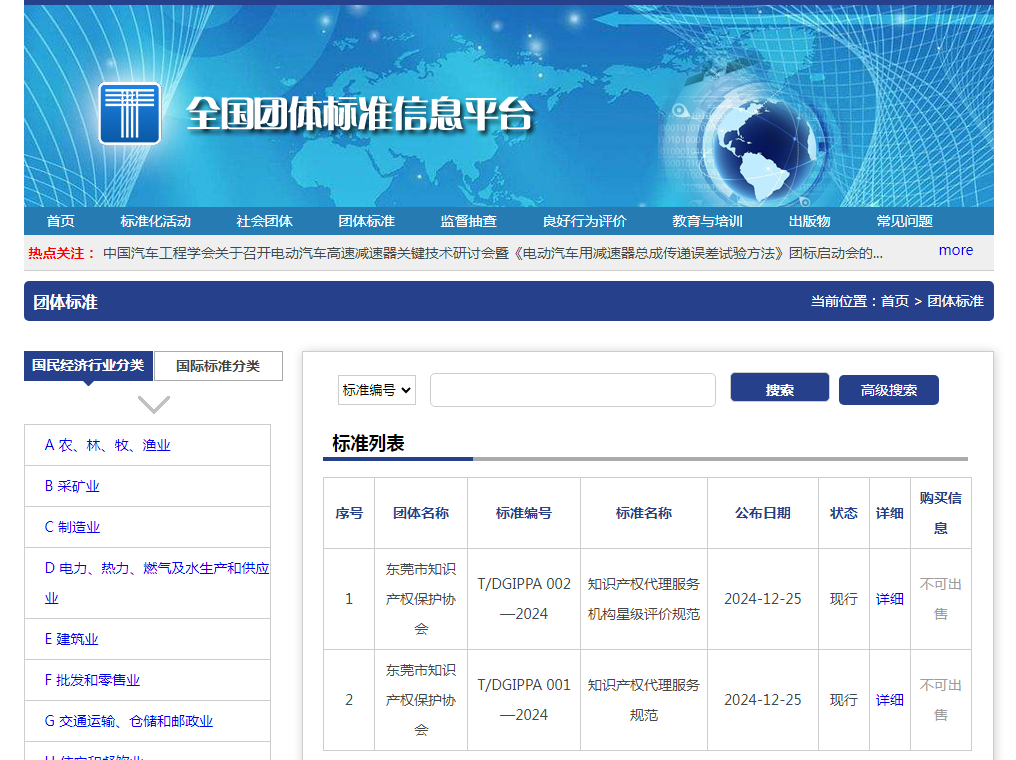Open 良好行为评价 menu item
1016x760 pixels.
pos(584,221)
